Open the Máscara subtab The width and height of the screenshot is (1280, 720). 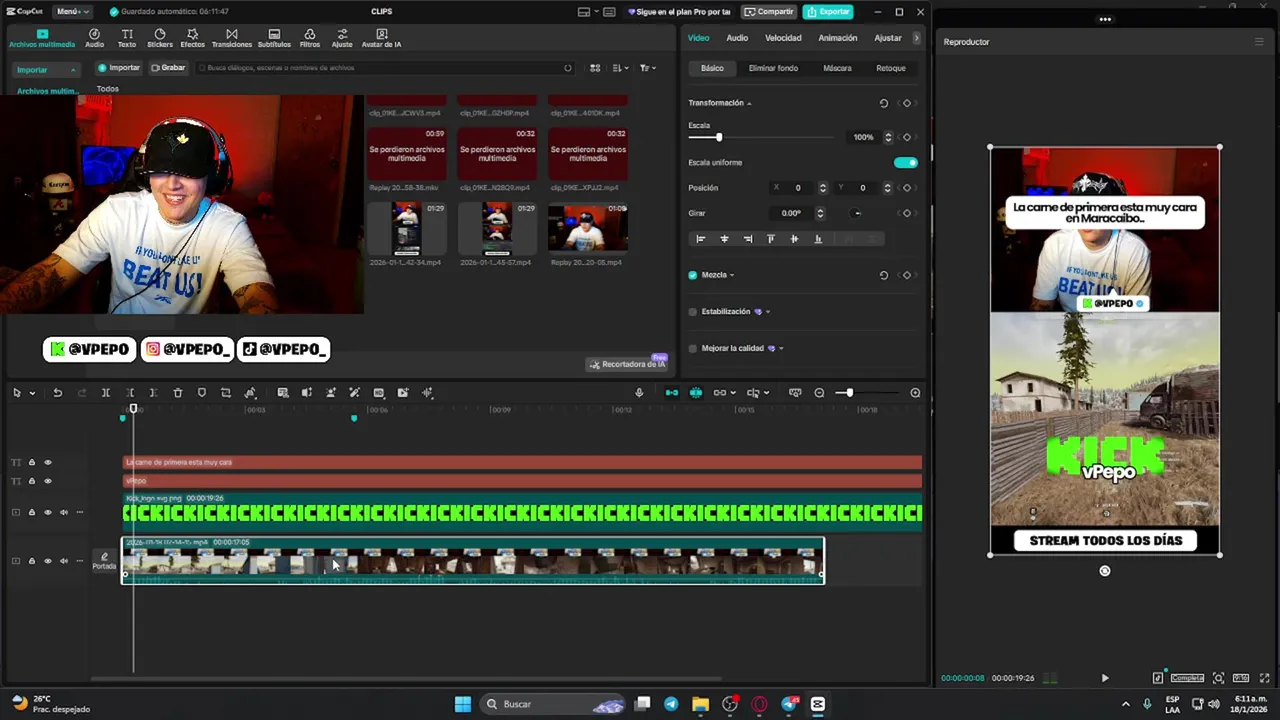click(x=837, y=68)
